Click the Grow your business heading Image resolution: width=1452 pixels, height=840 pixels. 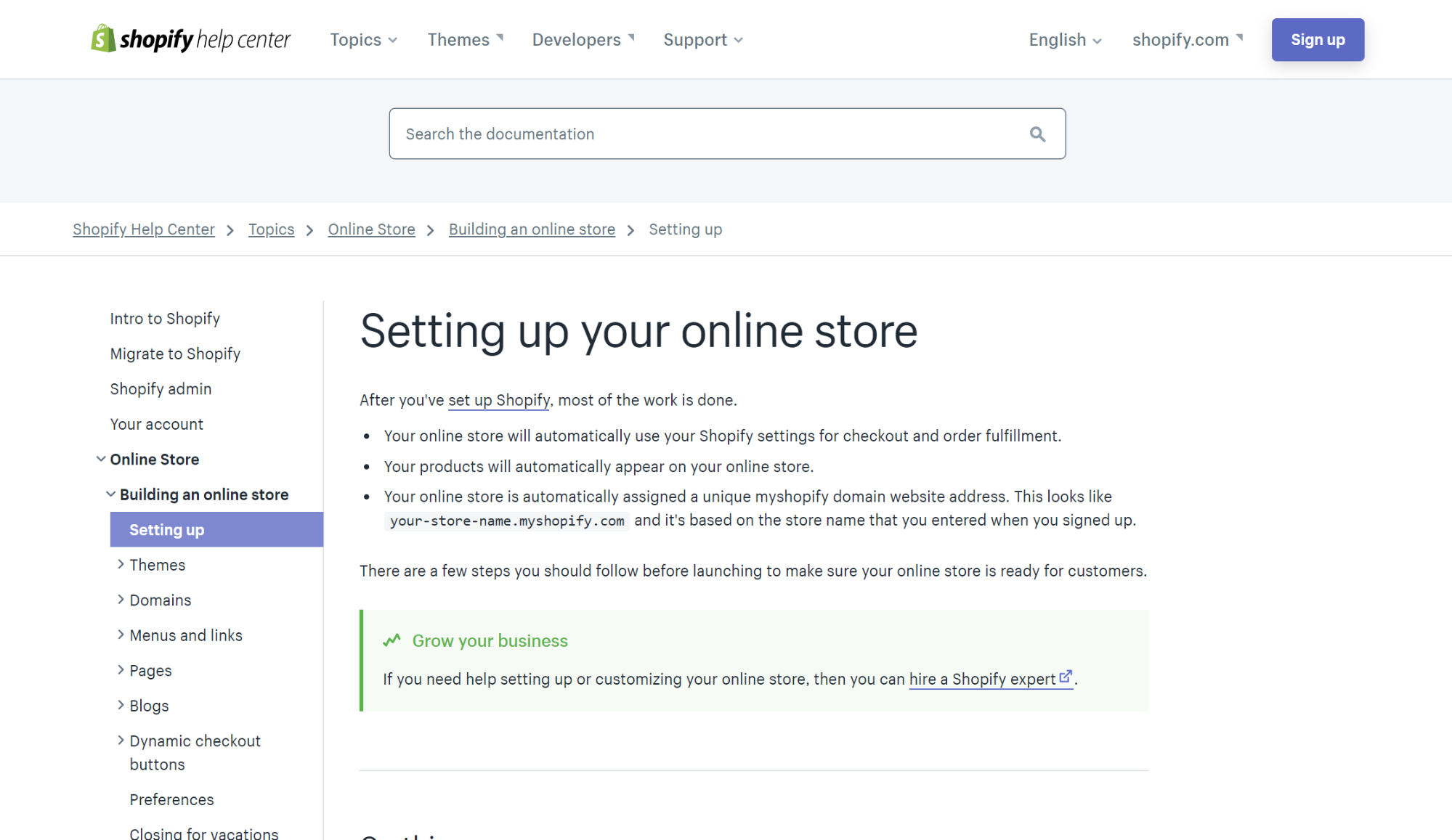click(x=490, y=641)
